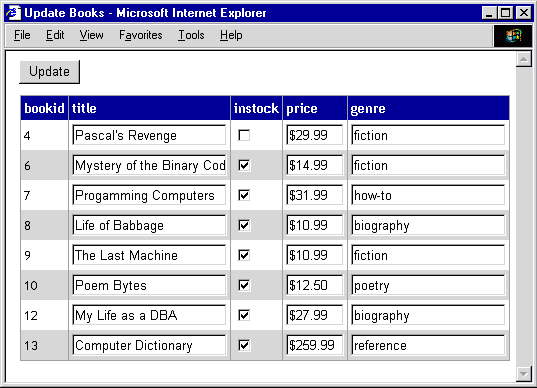Click the scrollbar up arrow
The width and height of the screenshot is (537, 388).
coord(523,59)
